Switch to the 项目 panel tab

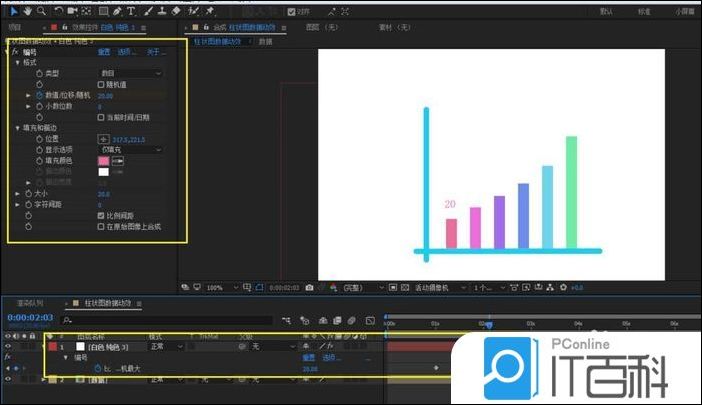[x=14, y=27]
